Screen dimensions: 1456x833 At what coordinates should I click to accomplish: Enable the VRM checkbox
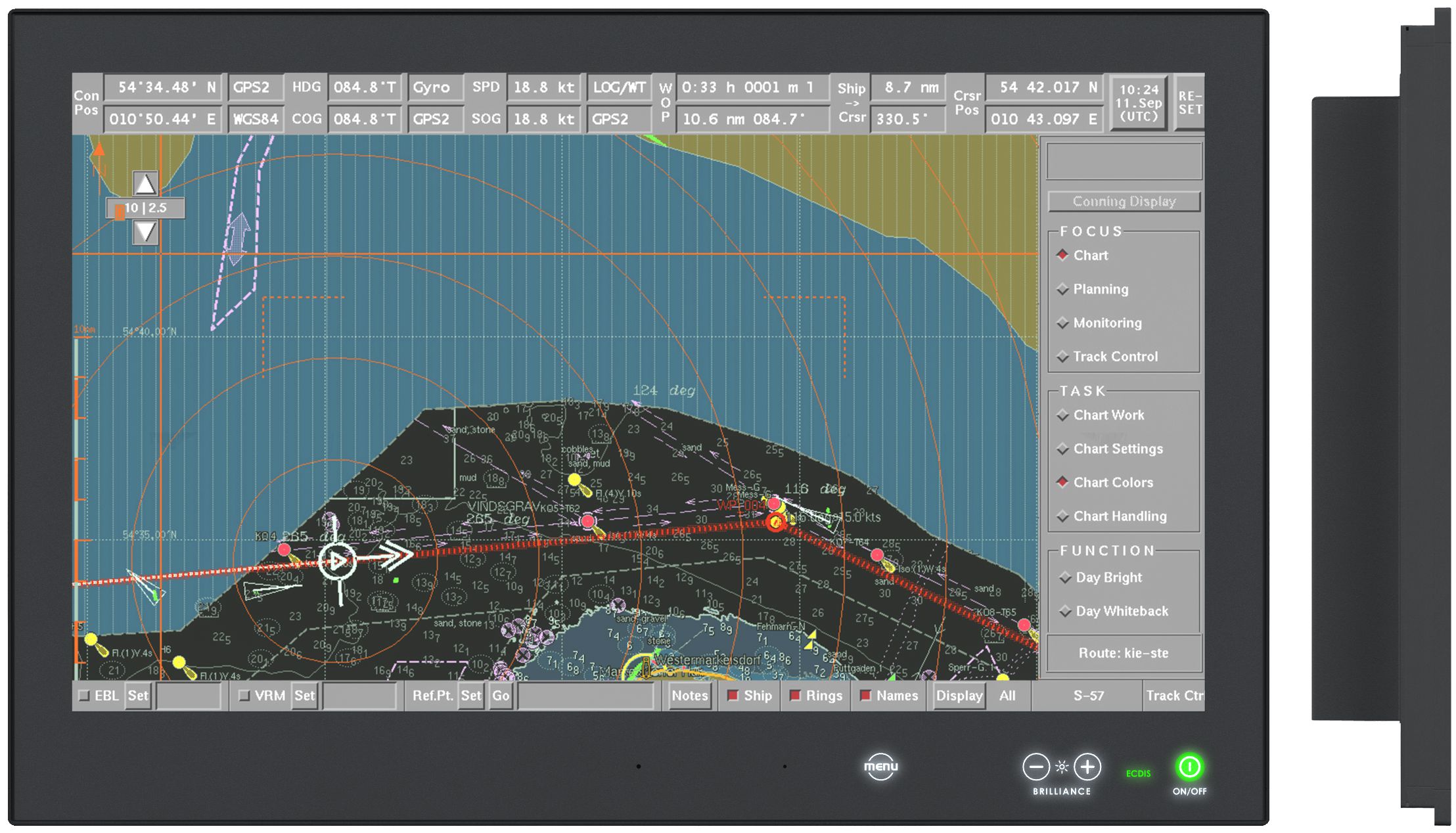coord(244,696)
